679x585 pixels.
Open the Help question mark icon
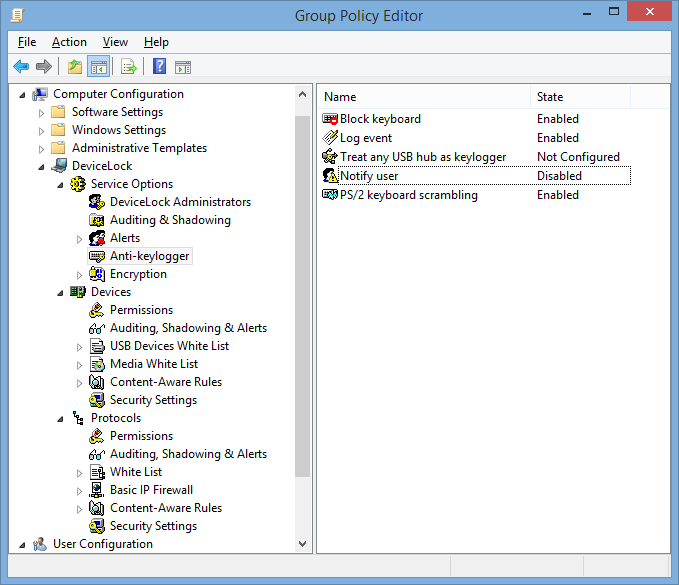coord(159,67)
